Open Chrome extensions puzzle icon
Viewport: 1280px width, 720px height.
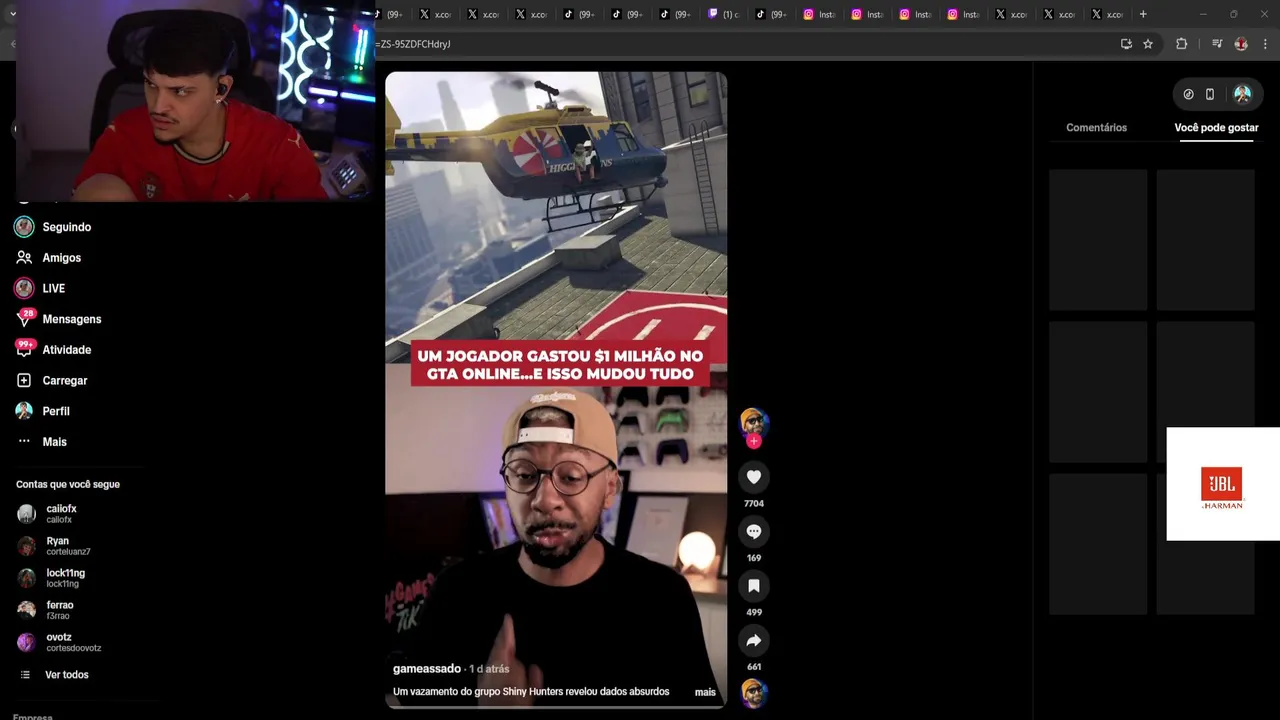point(1181,44)
